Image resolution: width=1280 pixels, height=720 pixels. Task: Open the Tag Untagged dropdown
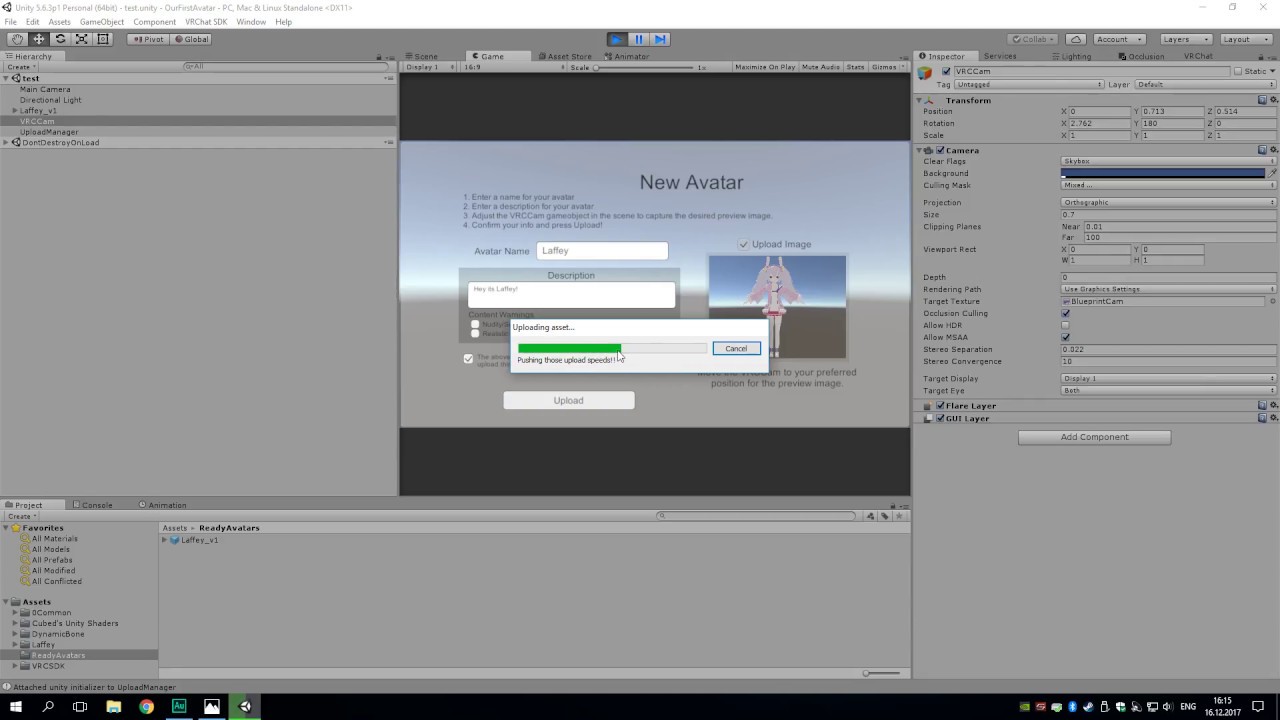coord(1030,85)
